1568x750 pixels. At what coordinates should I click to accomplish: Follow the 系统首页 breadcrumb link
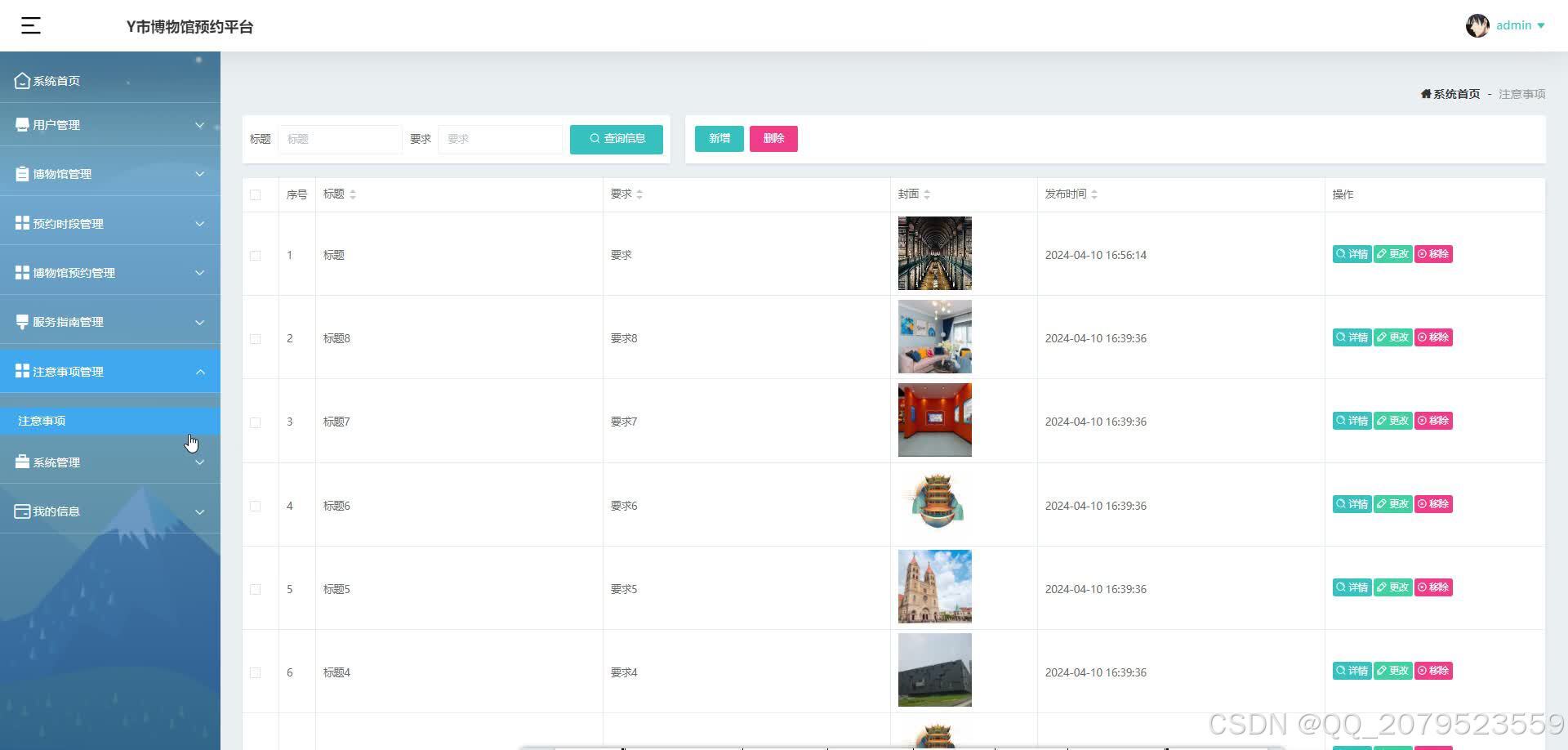click(x=1456, y=94)
